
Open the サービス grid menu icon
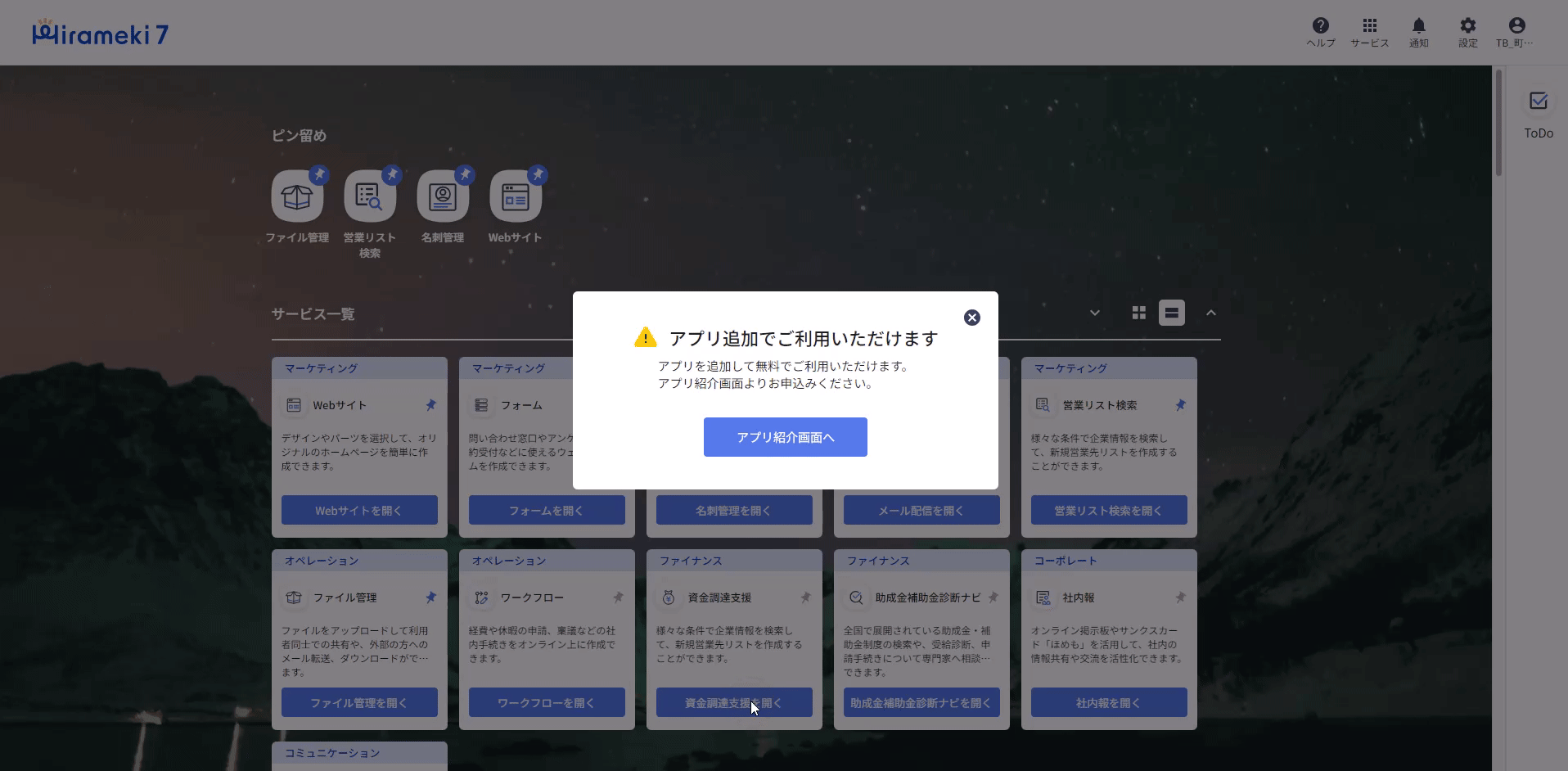click(1370, 33)
